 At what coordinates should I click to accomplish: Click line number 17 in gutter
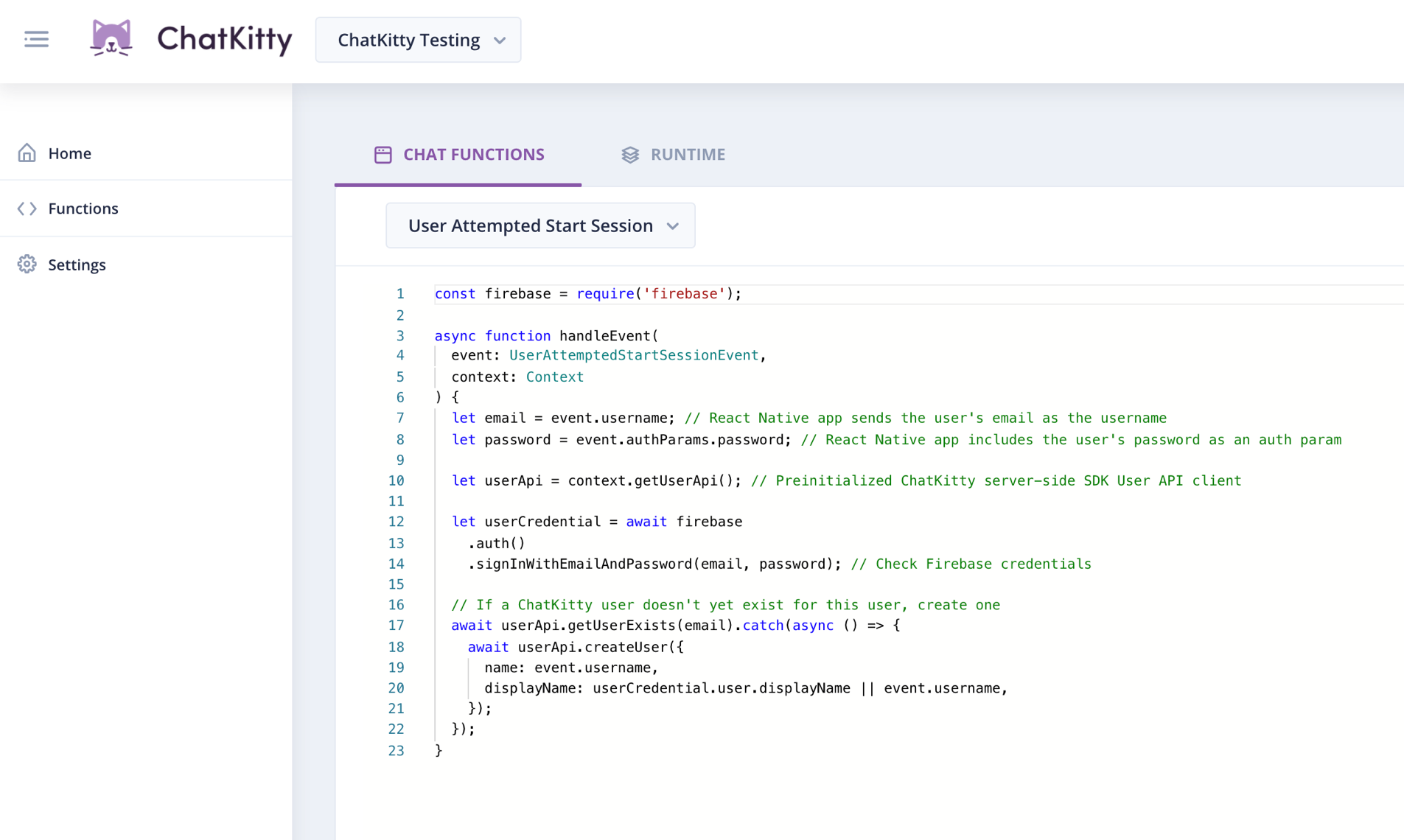397,626
